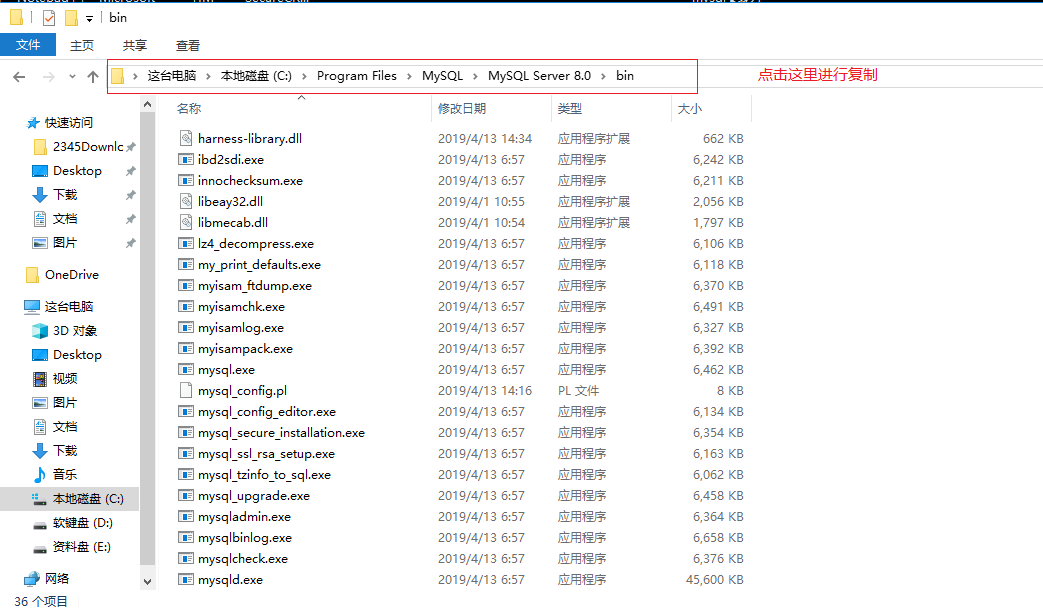Go up one folder level arrow
The image size is (1043, 612).
pyautogui.click(x=92, y=77)
